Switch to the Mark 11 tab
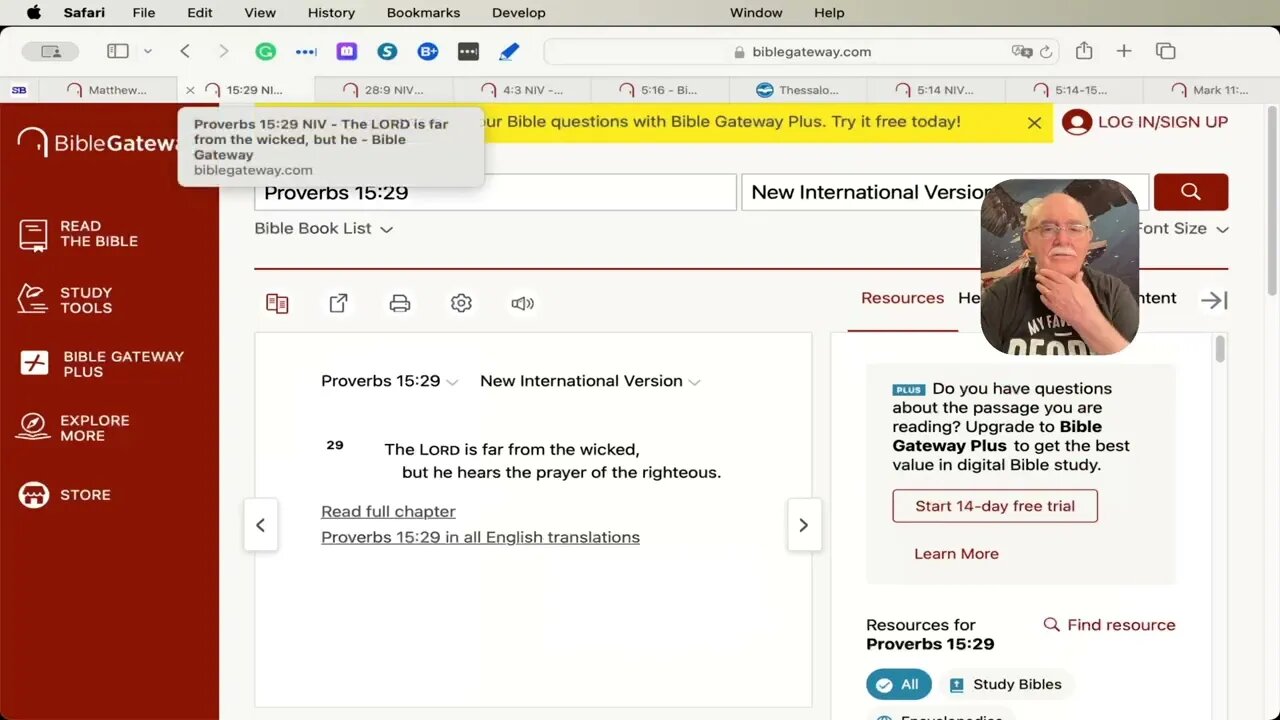 pyautogui.click(x=1210, y=90)
